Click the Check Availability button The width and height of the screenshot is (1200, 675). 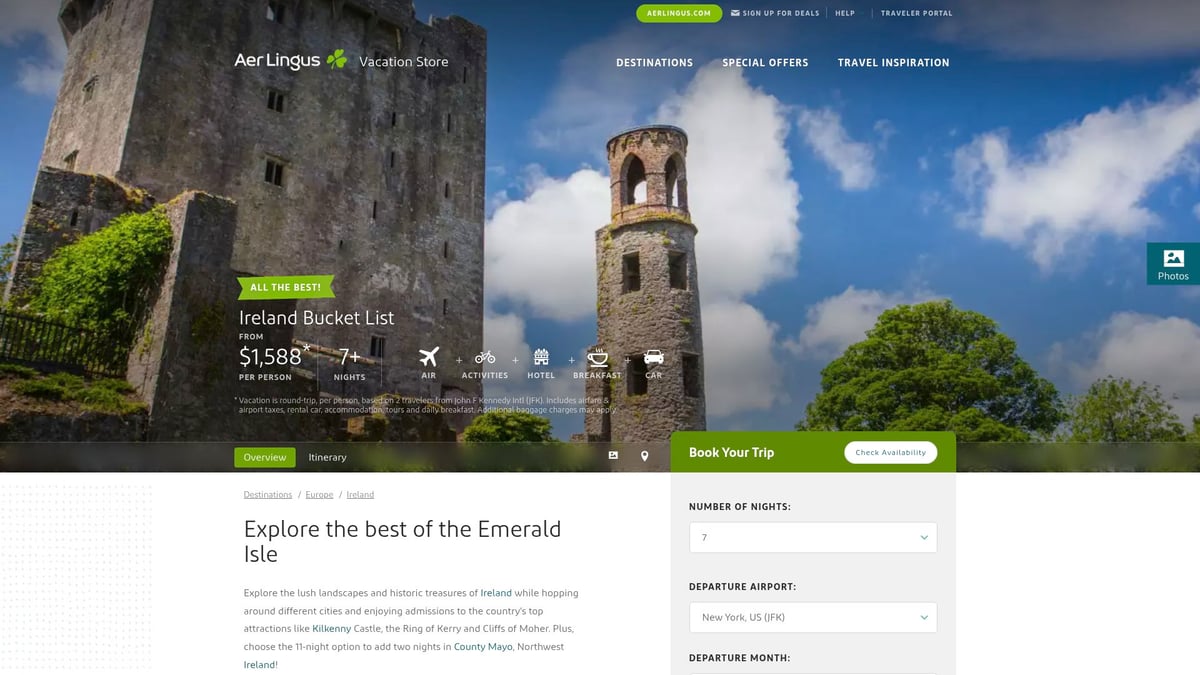[890, 452]
